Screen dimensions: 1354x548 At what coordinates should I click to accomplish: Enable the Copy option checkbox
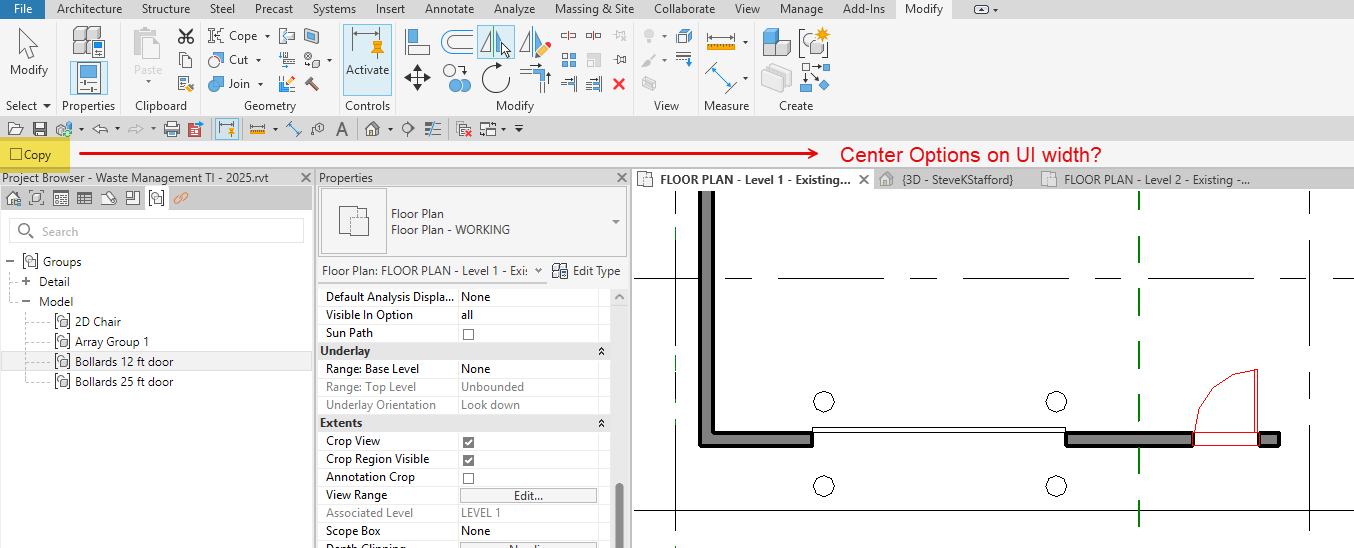click(x=16, y=155)
